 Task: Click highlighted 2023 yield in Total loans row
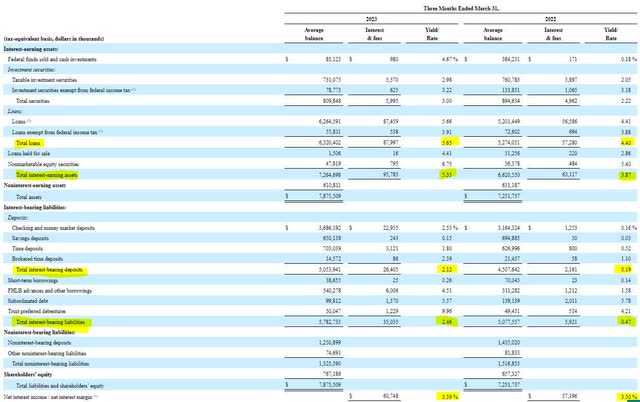(x=447, y=143)
